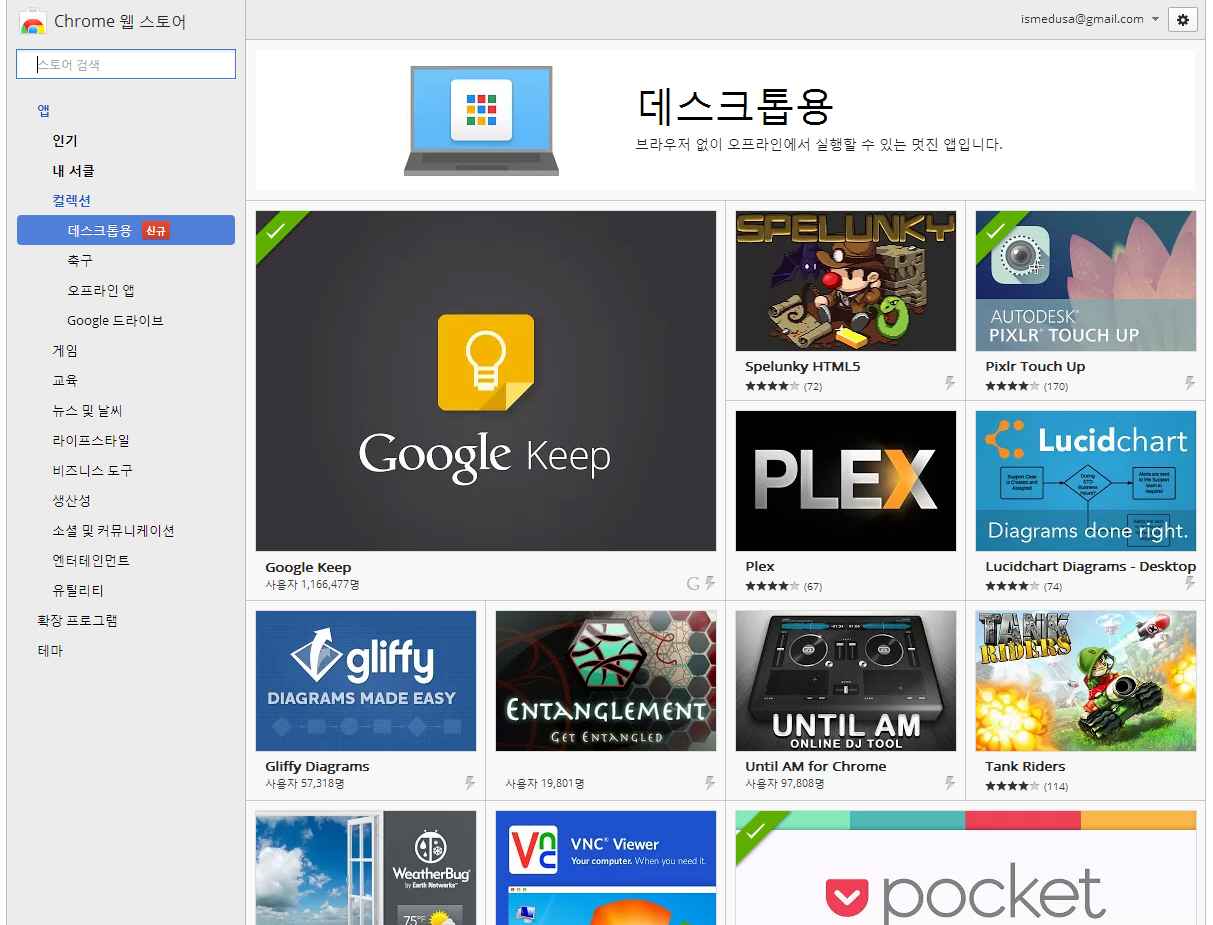Open the Pocket app tile

966,867
